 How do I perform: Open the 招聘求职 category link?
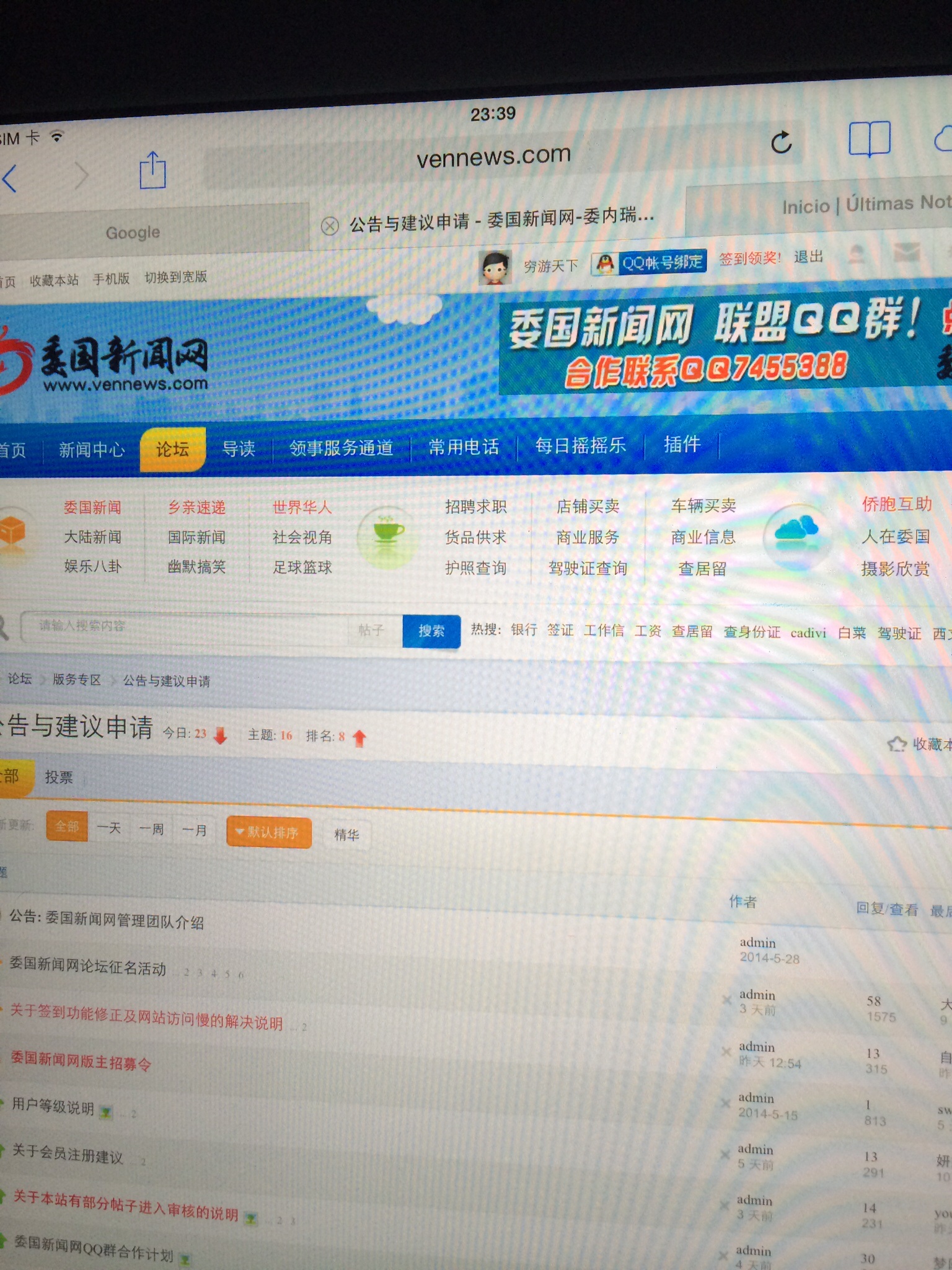tap(475, 507)
